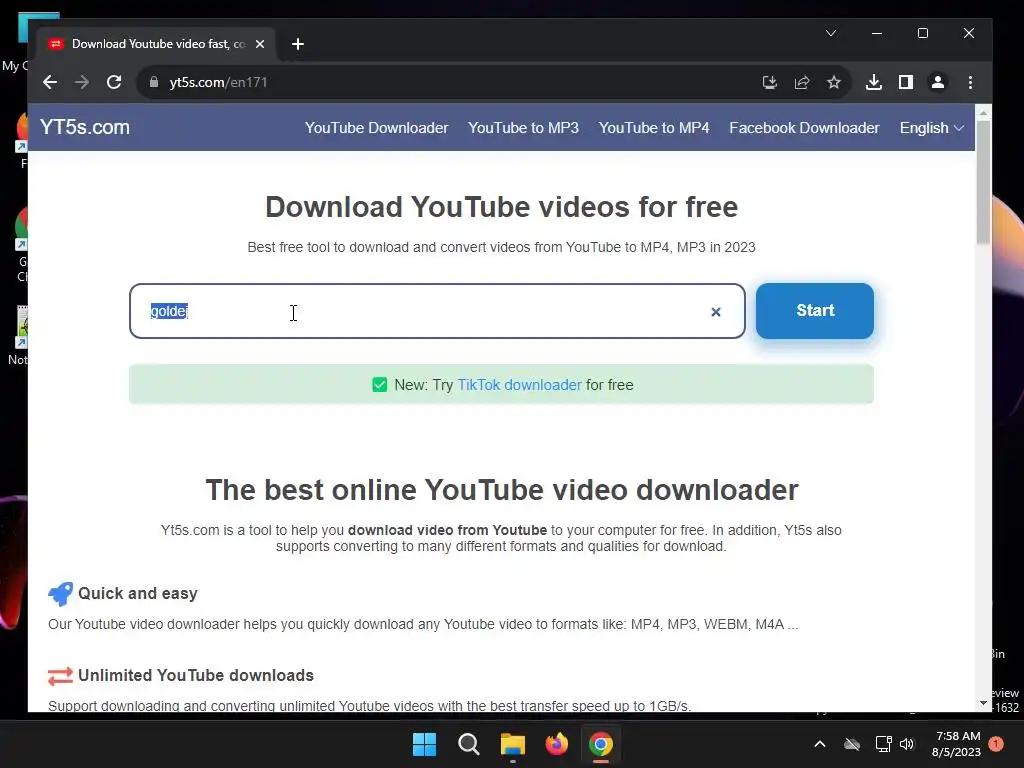Bookmark this tab with the star
The width and height of the screenshot is (1024, 768).
tap(834, 82)
